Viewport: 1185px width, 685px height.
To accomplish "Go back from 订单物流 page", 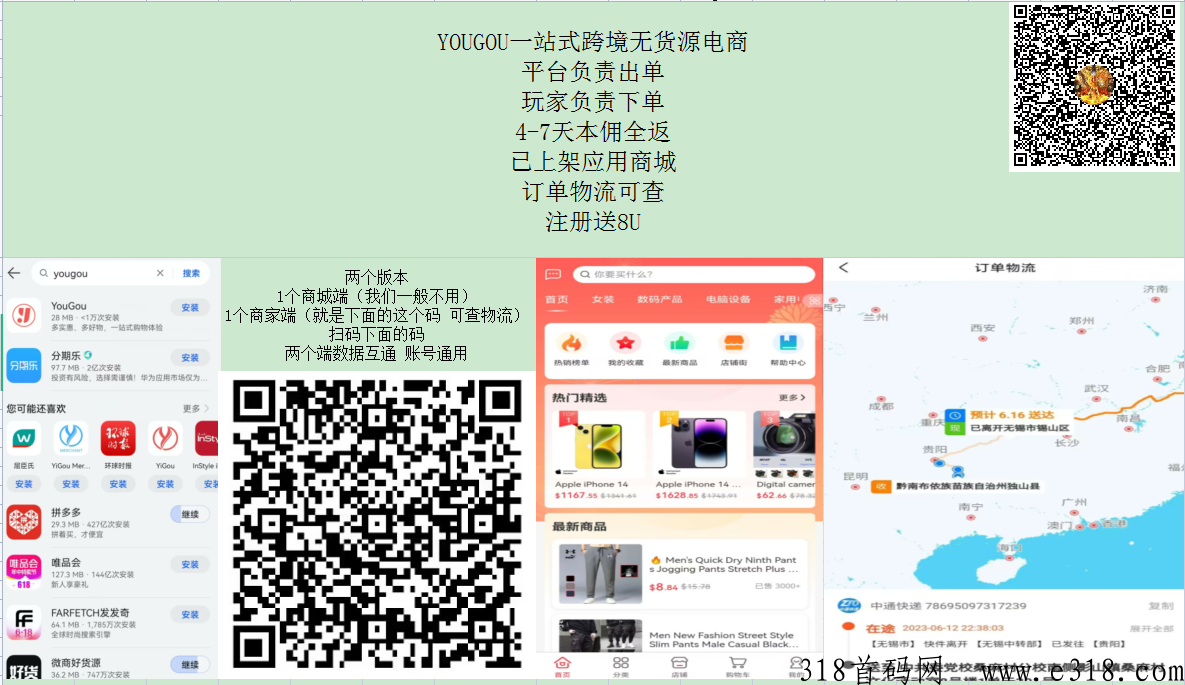I will (x=843, y=268).
